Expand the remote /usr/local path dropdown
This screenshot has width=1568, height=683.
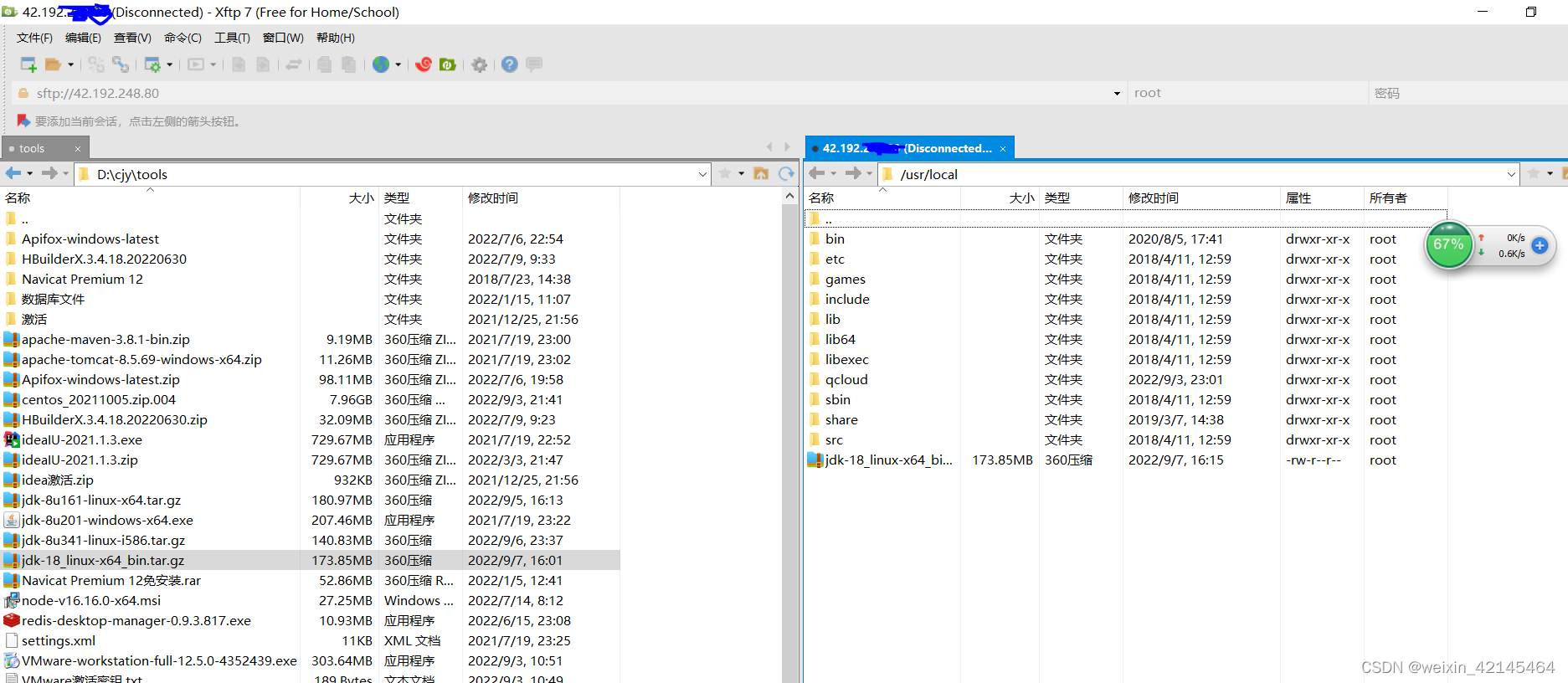click(1511, 174)
